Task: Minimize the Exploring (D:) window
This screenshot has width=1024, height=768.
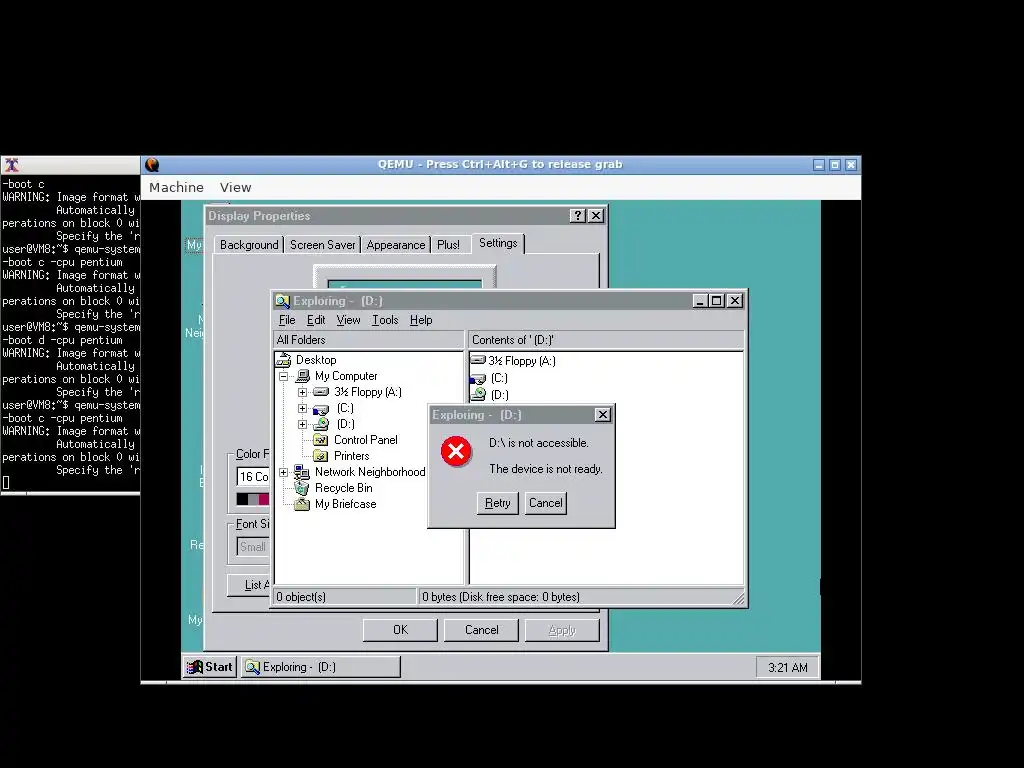Action: tap(700, 300)
